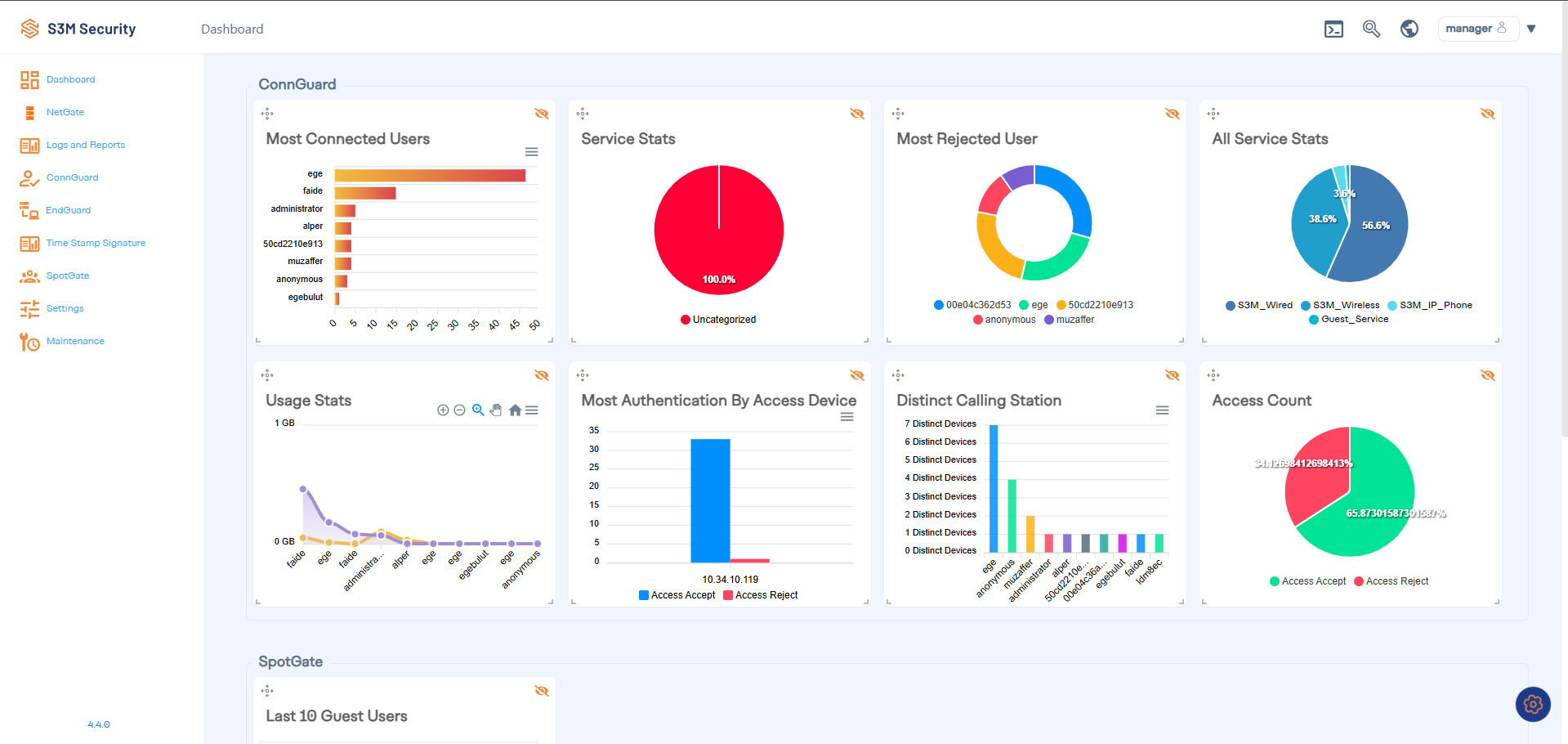Open the Settings sidebar link
The image size is (1568, 744).
tap(65, 308)
